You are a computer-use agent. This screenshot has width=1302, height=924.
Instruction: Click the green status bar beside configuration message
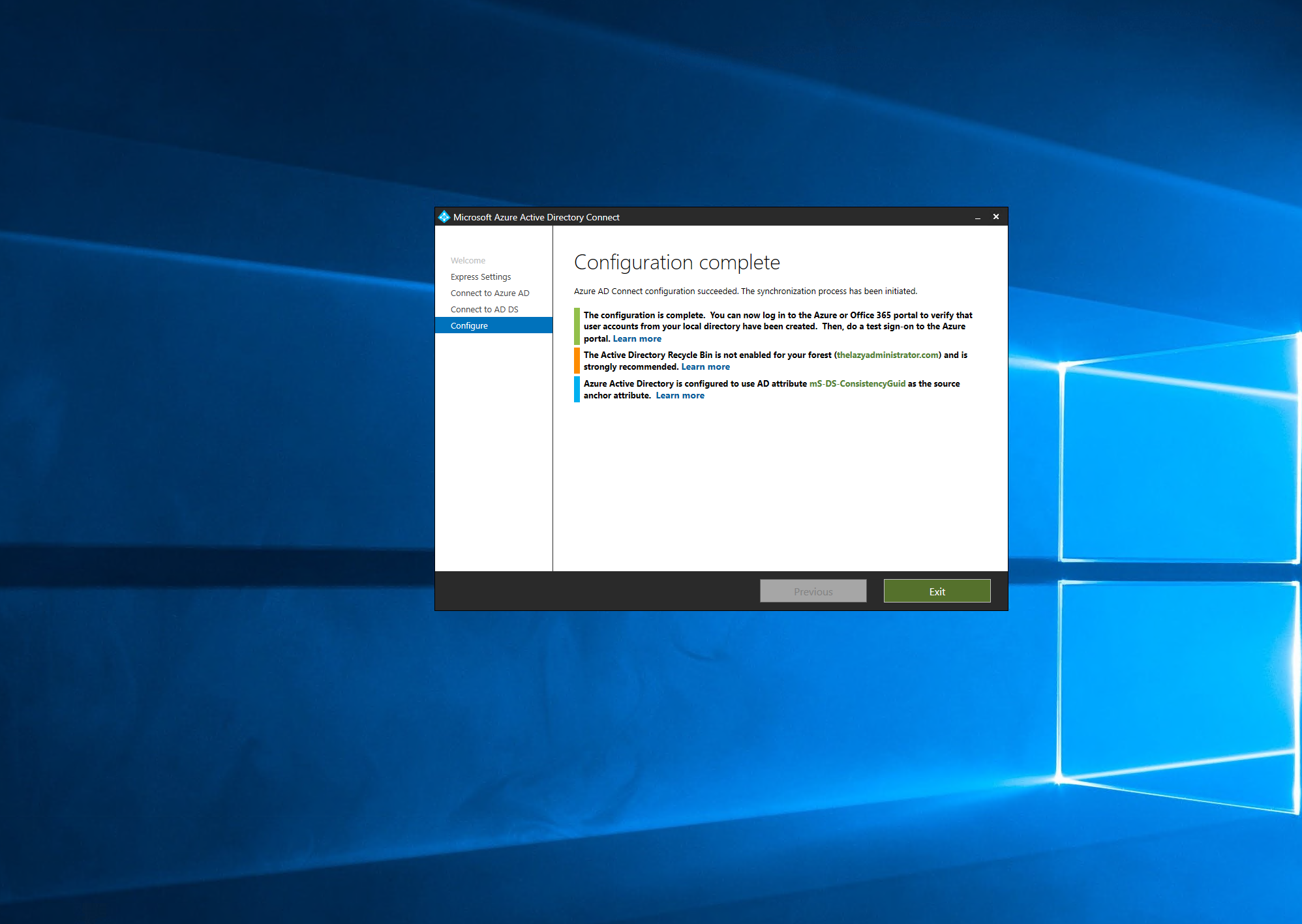pyautogui.click(x=577, y=326)
